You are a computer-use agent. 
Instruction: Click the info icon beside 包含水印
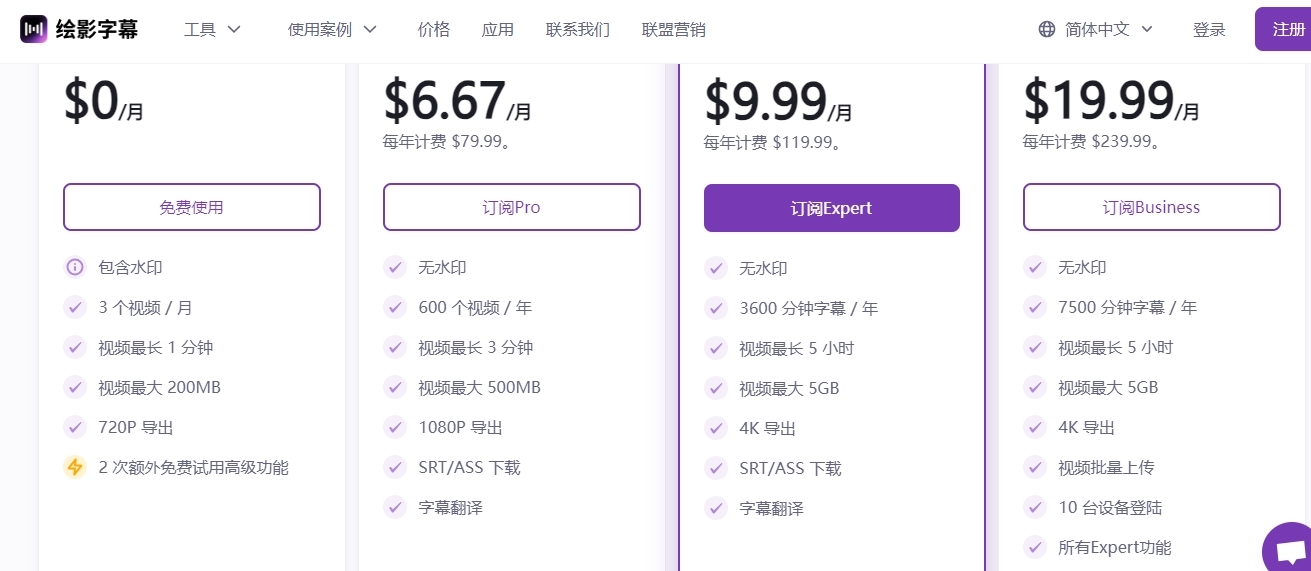coord(75,267)
